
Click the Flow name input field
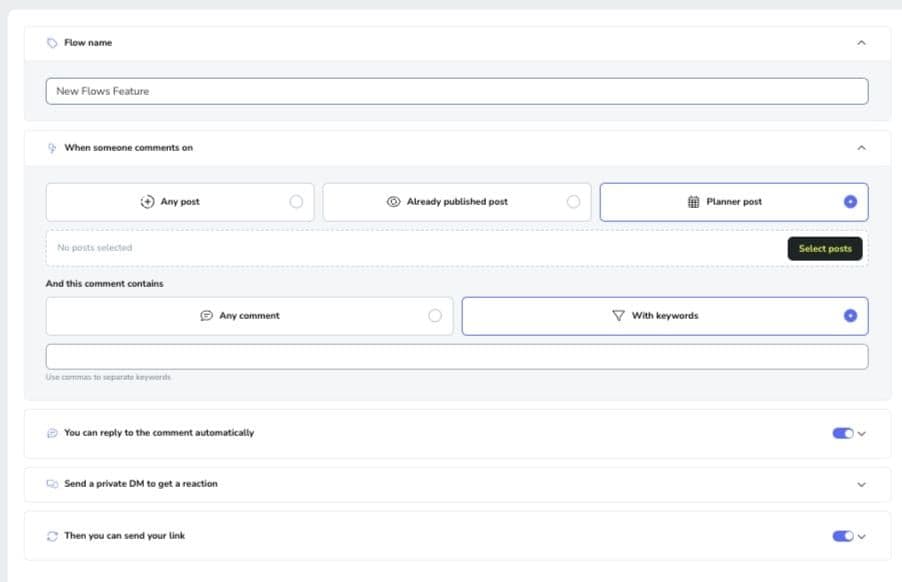point(457,91)
